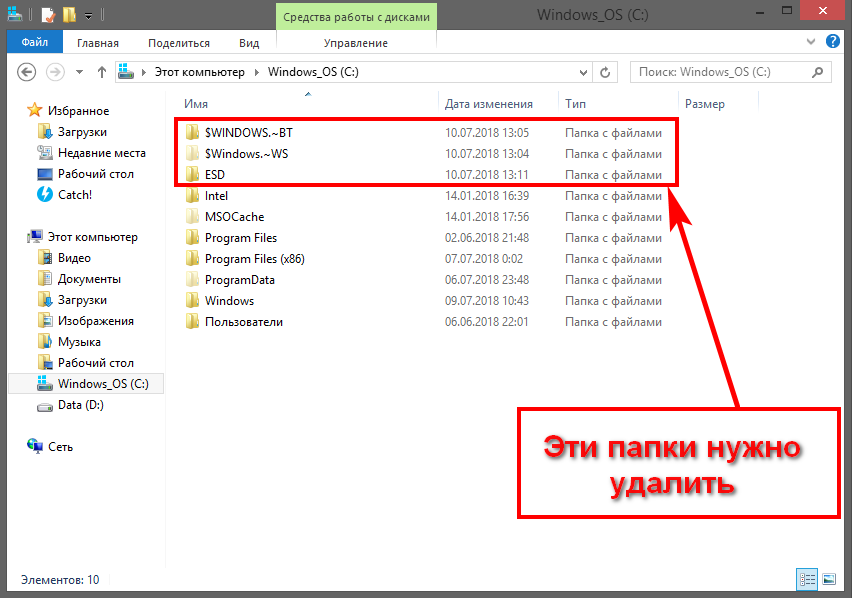
Task: Click Этот компьютер in the address bar
Action: [x=199, y=72]
